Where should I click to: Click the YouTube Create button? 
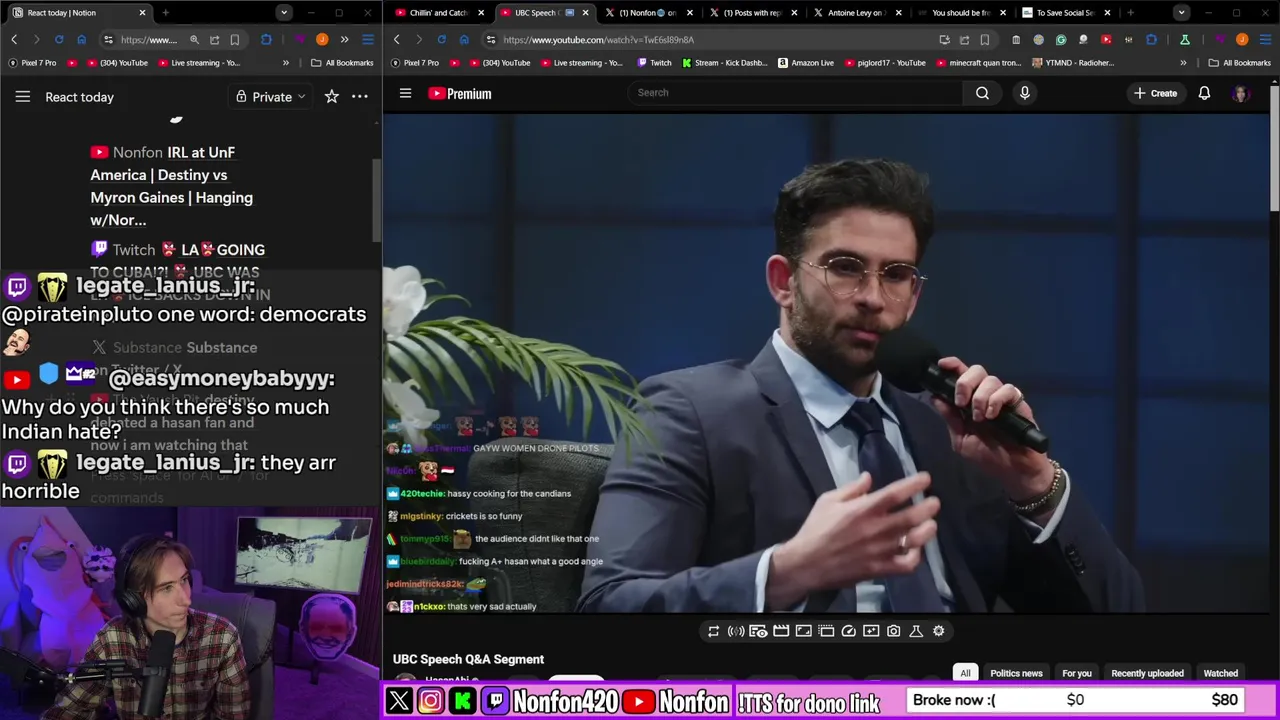tap(1156, 93)
